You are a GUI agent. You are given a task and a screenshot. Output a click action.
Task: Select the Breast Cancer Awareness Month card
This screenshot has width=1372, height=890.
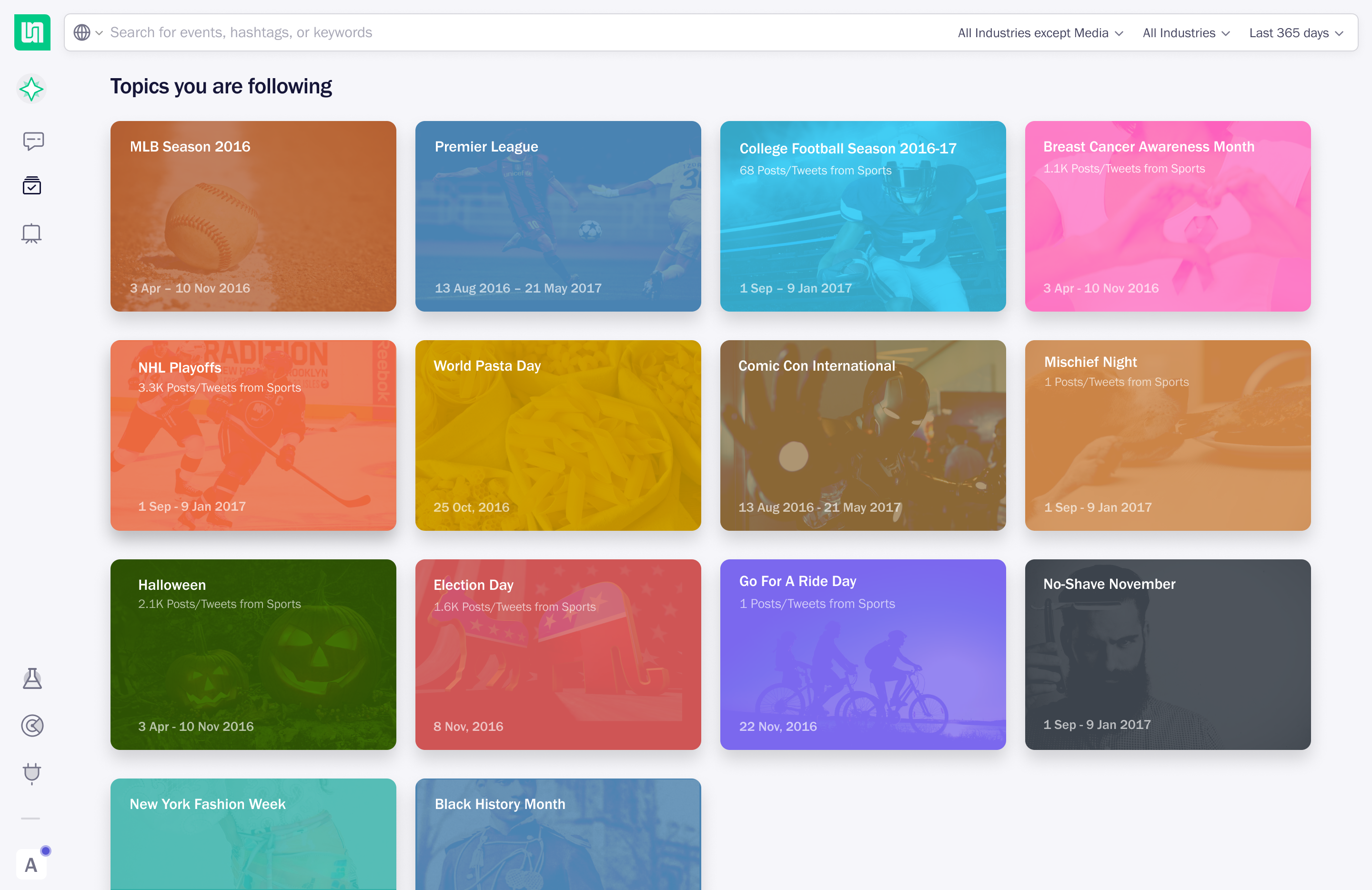tap(1167, 216)
